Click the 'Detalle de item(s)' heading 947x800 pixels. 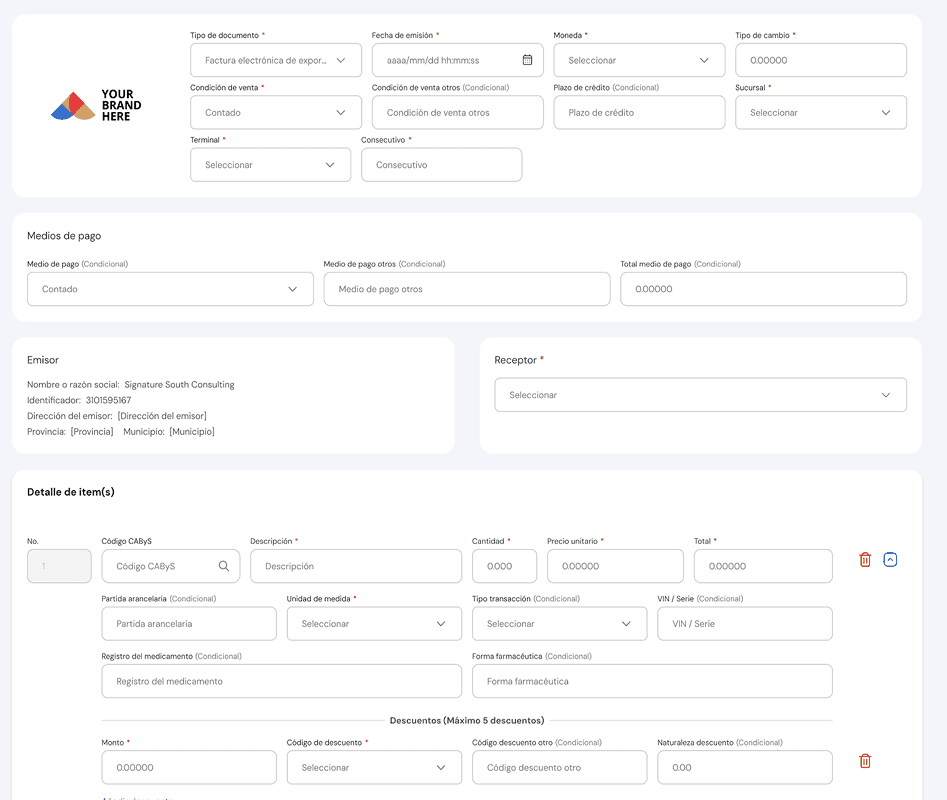click(x=71, y=492)
